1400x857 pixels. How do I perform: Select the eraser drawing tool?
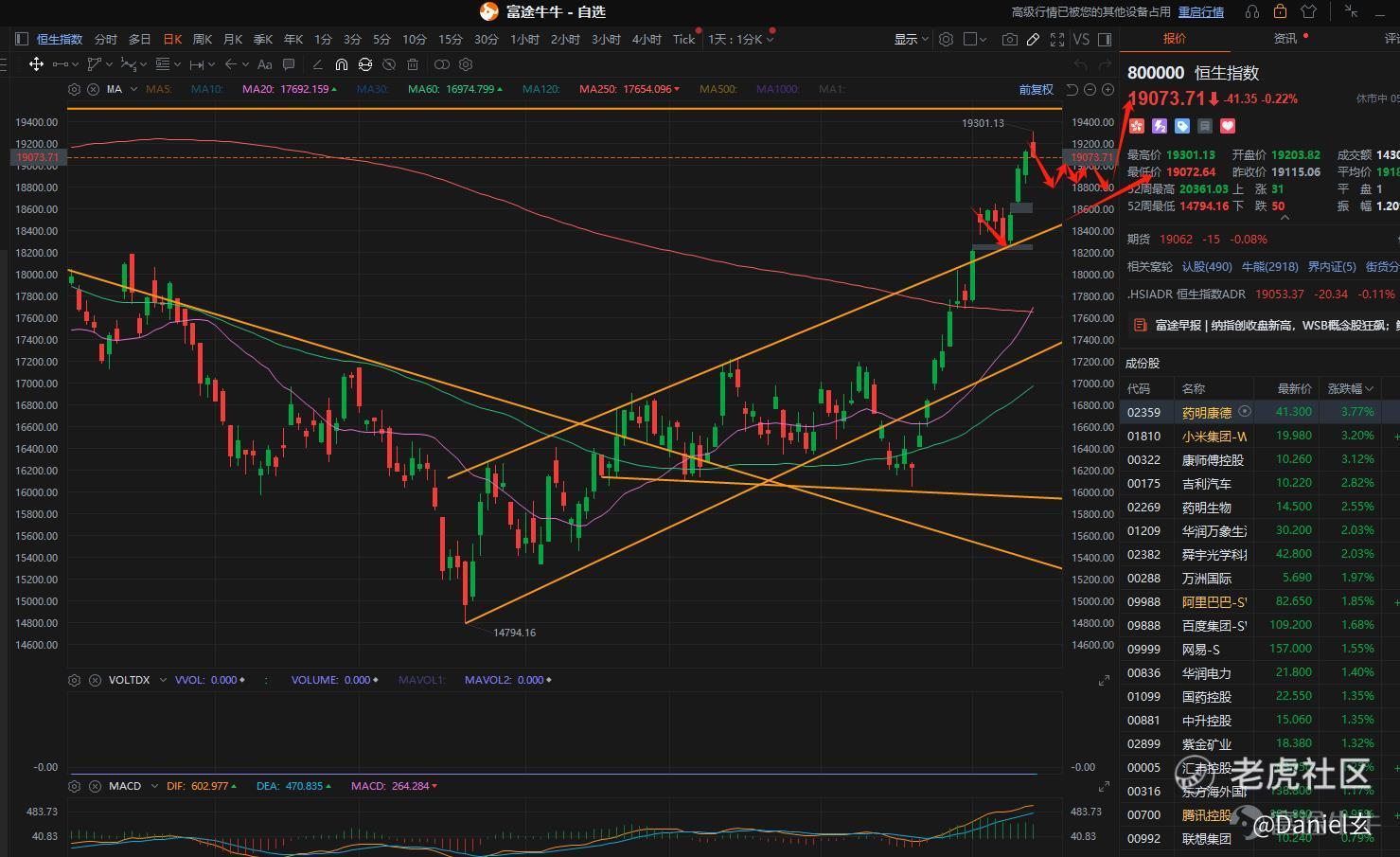(x=317, y=64)
